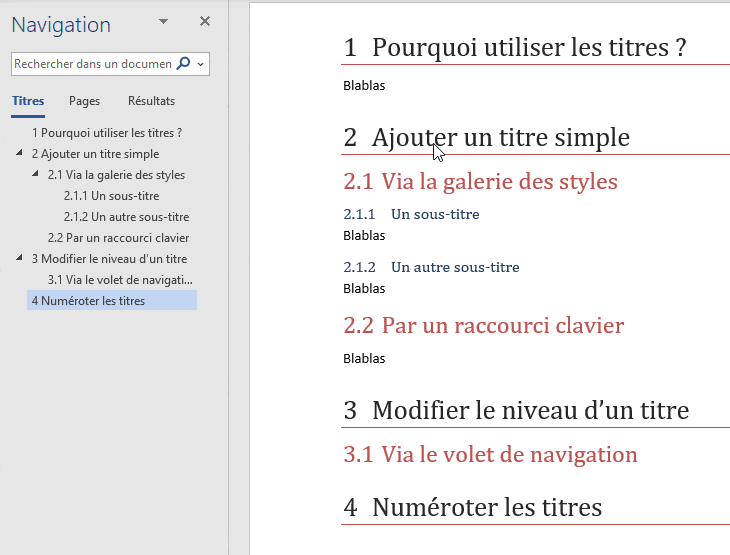Select '3.1 Via le volet de navigati...' in the Navigation pane
Viewport: 730px width, 555px height.
[x=120, y=280]
